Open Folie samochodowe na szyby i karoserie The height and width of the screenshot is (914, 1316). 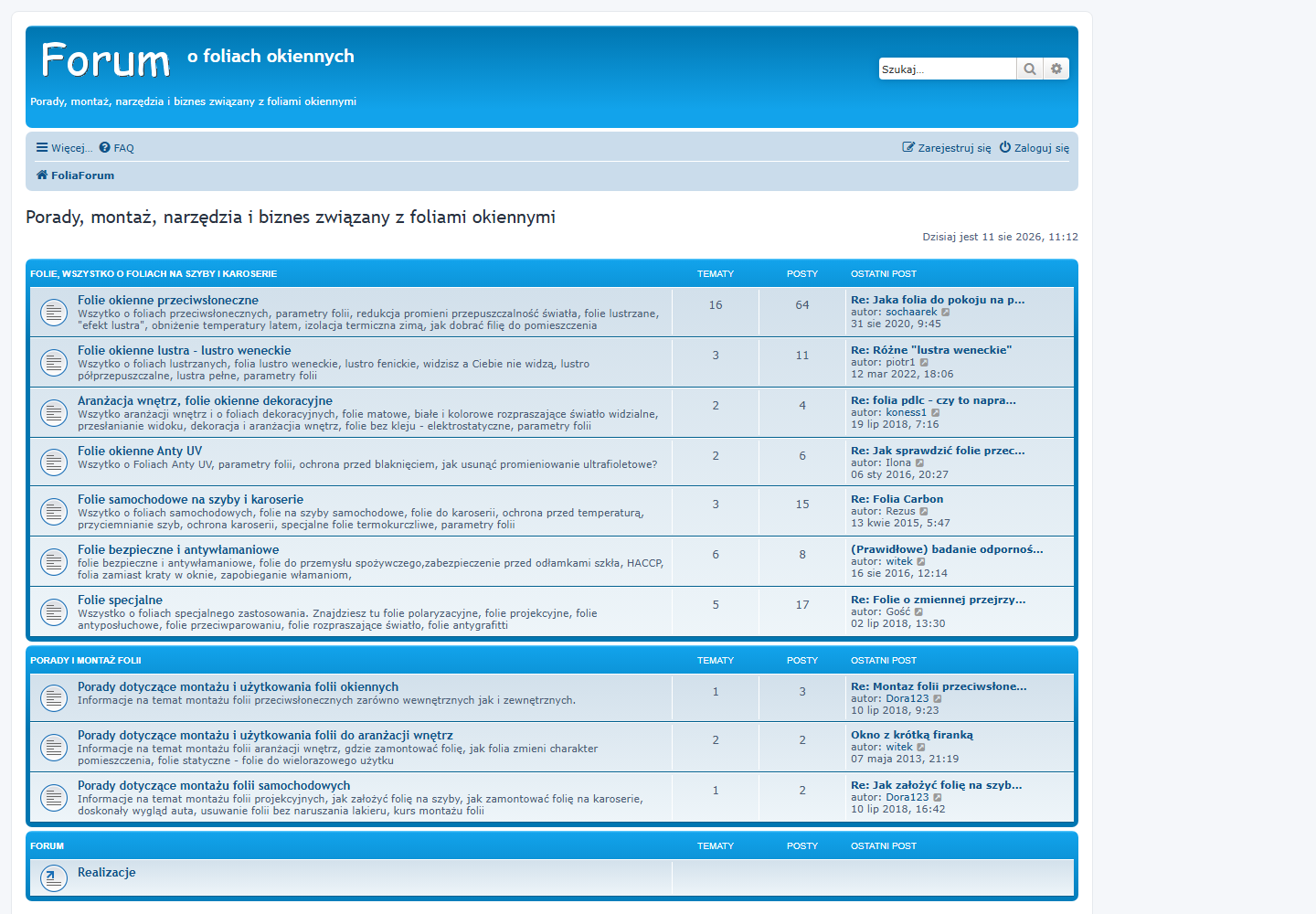coord(190,499)
